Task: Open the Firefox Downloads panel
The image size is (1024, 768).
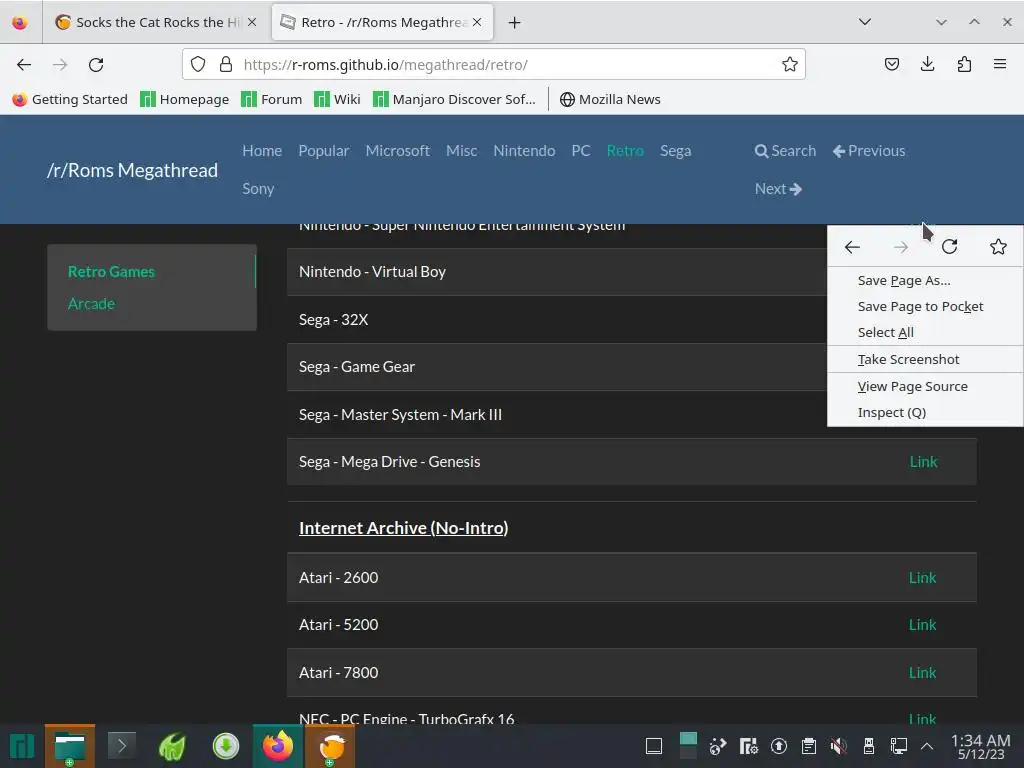Action: (x=927, y=64)
